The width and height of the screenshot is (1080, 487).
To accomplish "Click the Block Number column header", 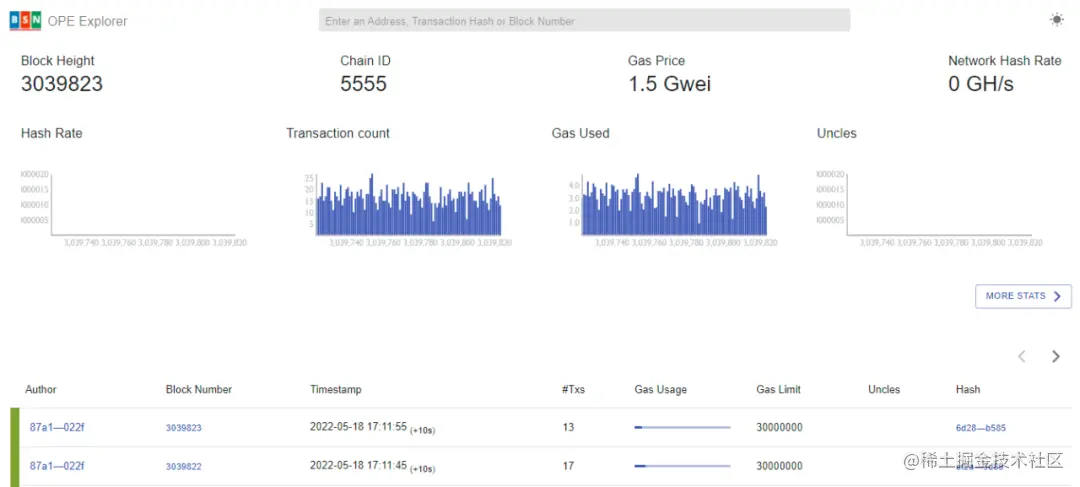I will coord(199,390).
